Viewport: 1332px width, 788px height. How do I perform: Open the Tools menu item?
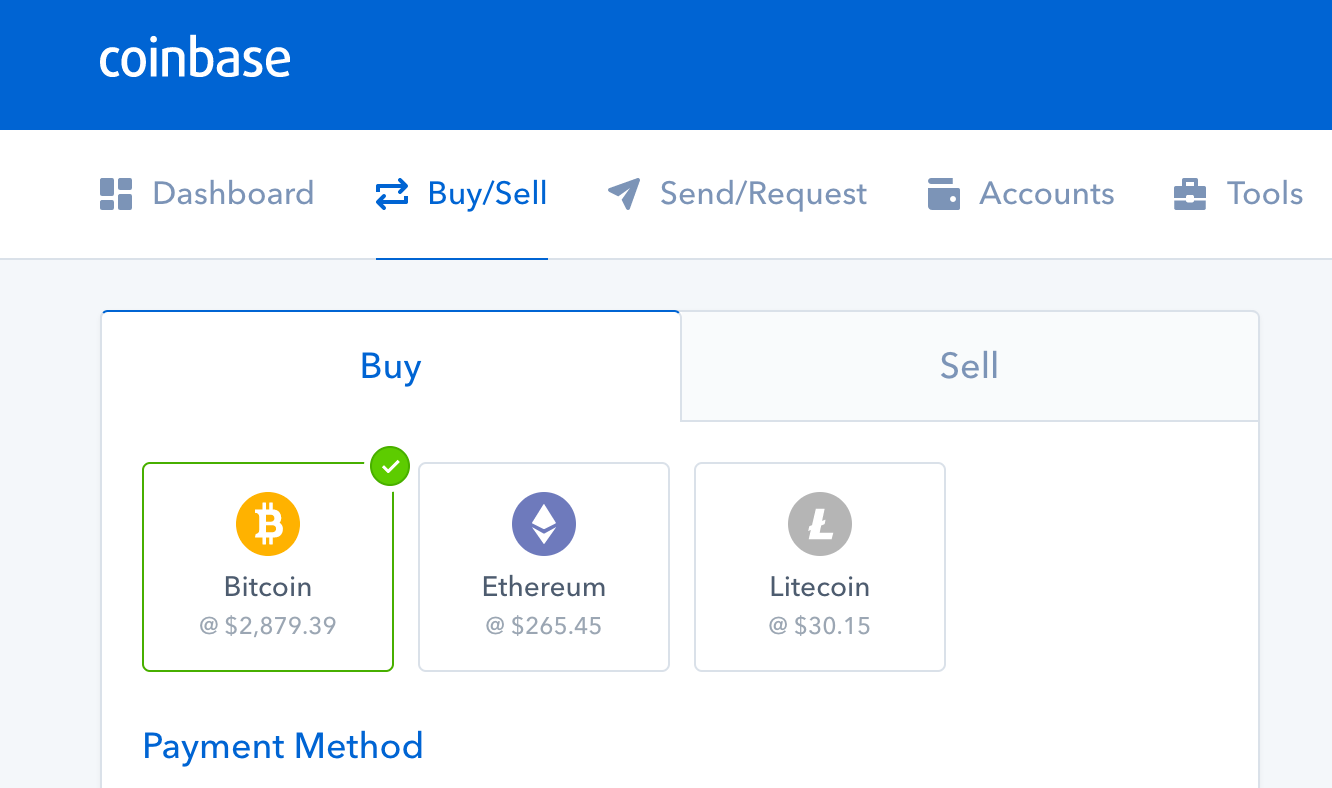click(x=1265, y=194)
